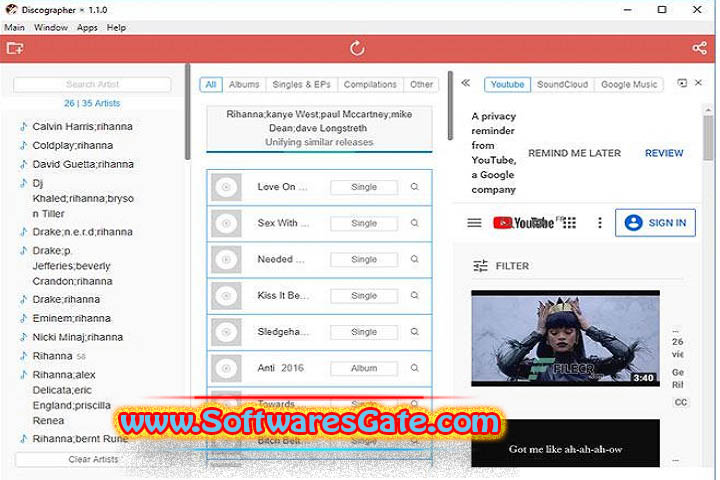Image resolution: width=720 pixels, height=480 pixels.
Task: Click the releases list scrollbar
Action: pos(450,106)
